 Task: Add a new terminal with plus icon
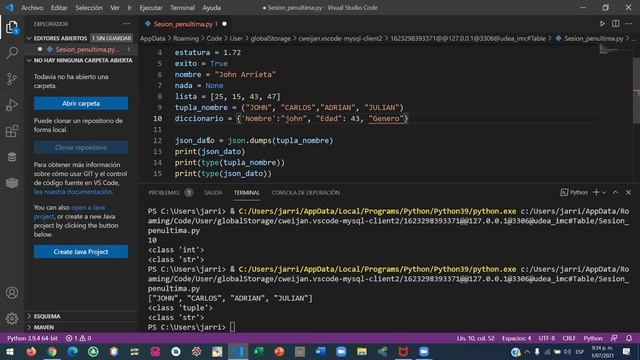pyautogui.click(x=596, y=192)
